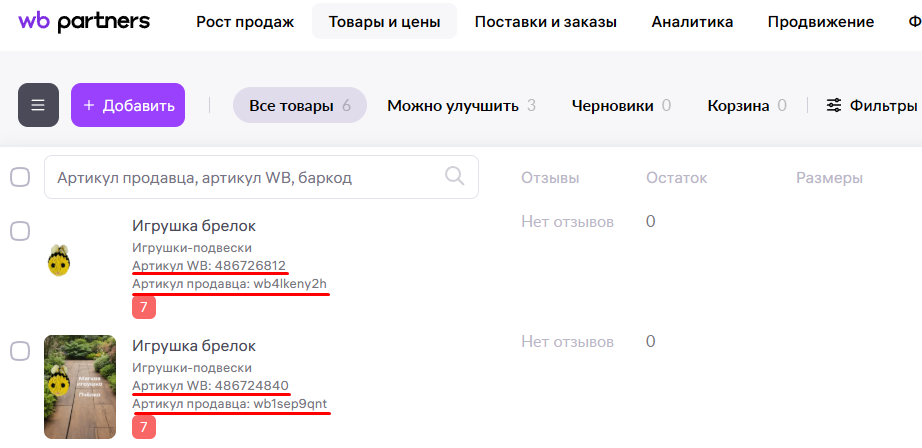Expand the Аналитика menu
Image resolution: width=922 pixels, height=448 pixels.
point(692,22)
